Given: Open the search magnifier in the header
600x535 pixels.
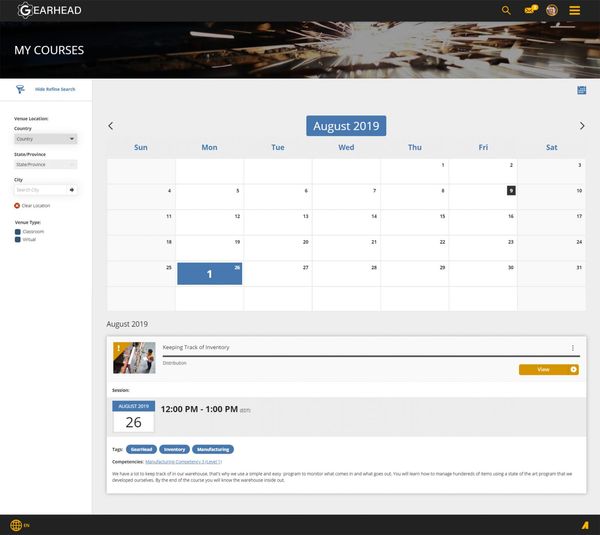Looking at the screenshot, I should click(x=506, y=10).
